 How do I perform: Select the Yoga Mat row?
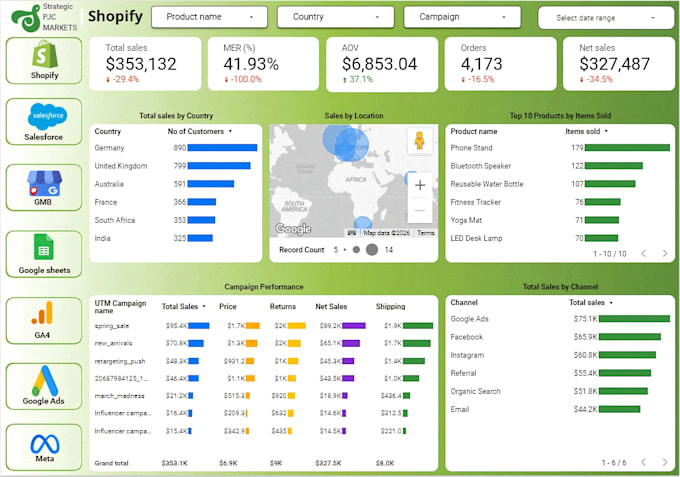tap(560, 220)
